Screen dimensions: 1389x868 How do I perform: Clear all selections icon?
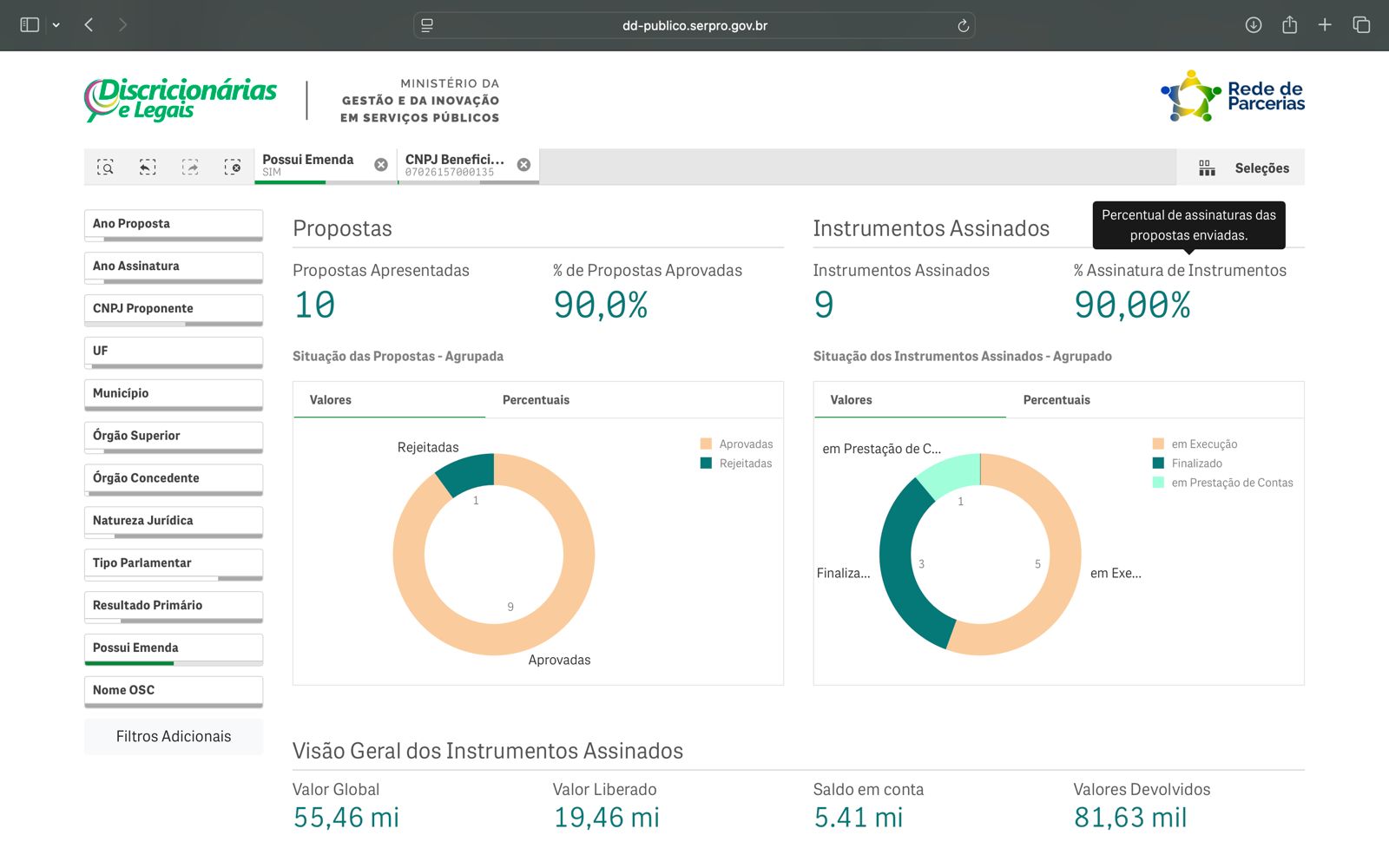pos(232,168)
